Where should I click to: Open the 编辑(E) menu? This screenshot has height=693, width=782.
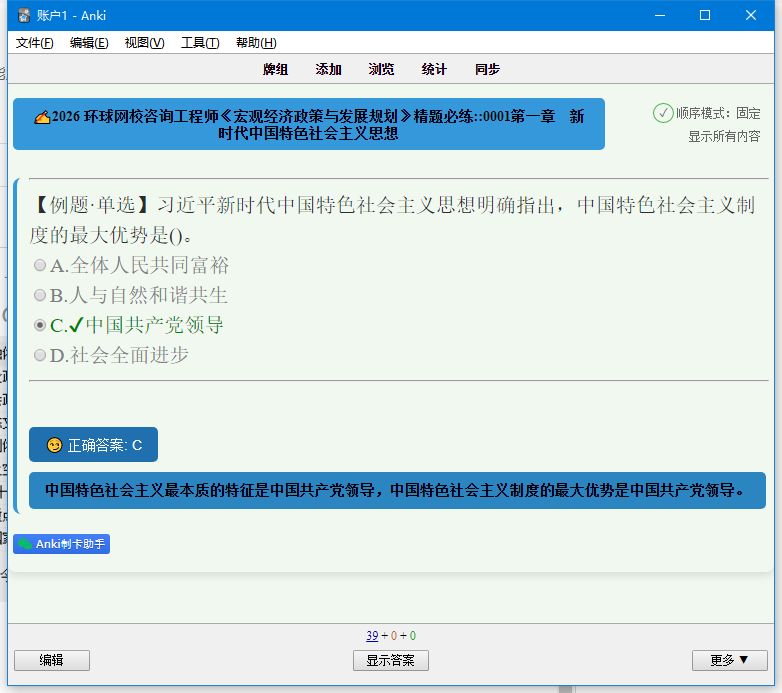pos(89,43)
